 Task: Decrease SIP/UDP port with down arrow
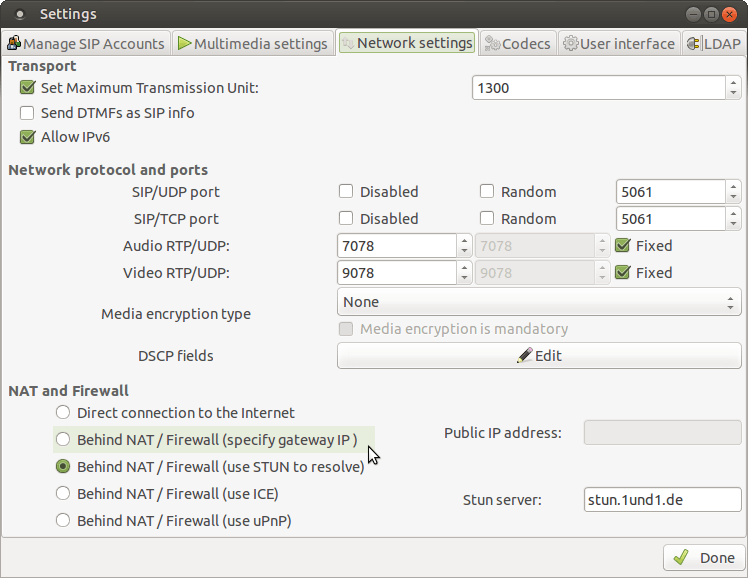733,197
